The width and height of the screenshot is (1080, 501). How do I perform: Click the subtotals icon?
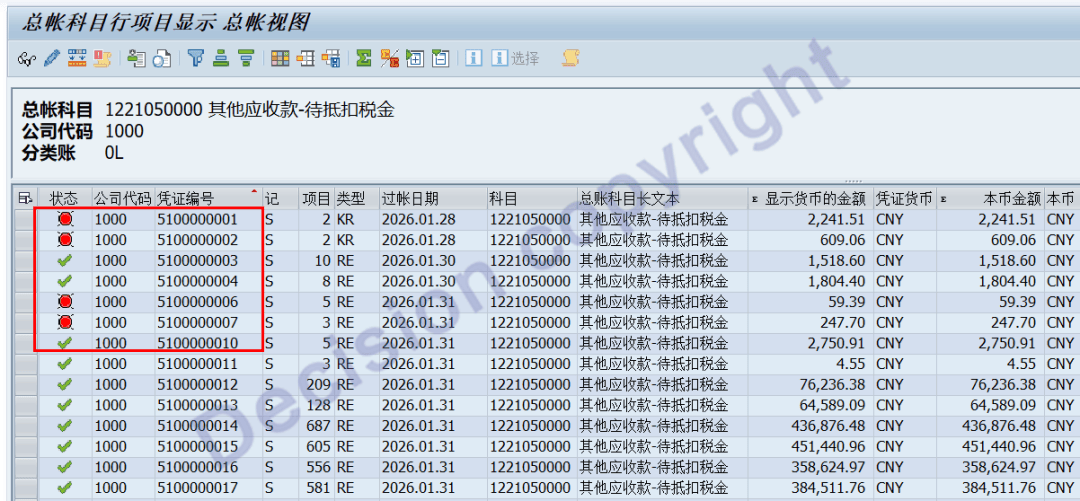(x=390, y=59)
